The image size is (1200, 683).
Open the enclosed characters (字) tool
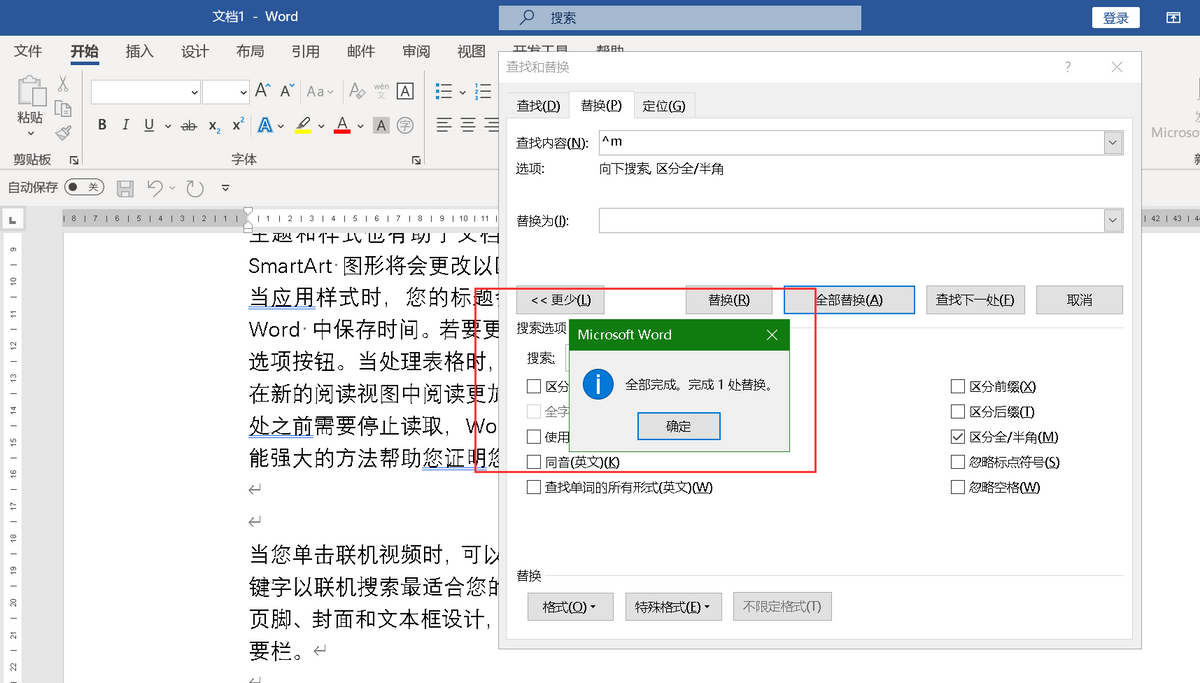click(x=405, y=126)
